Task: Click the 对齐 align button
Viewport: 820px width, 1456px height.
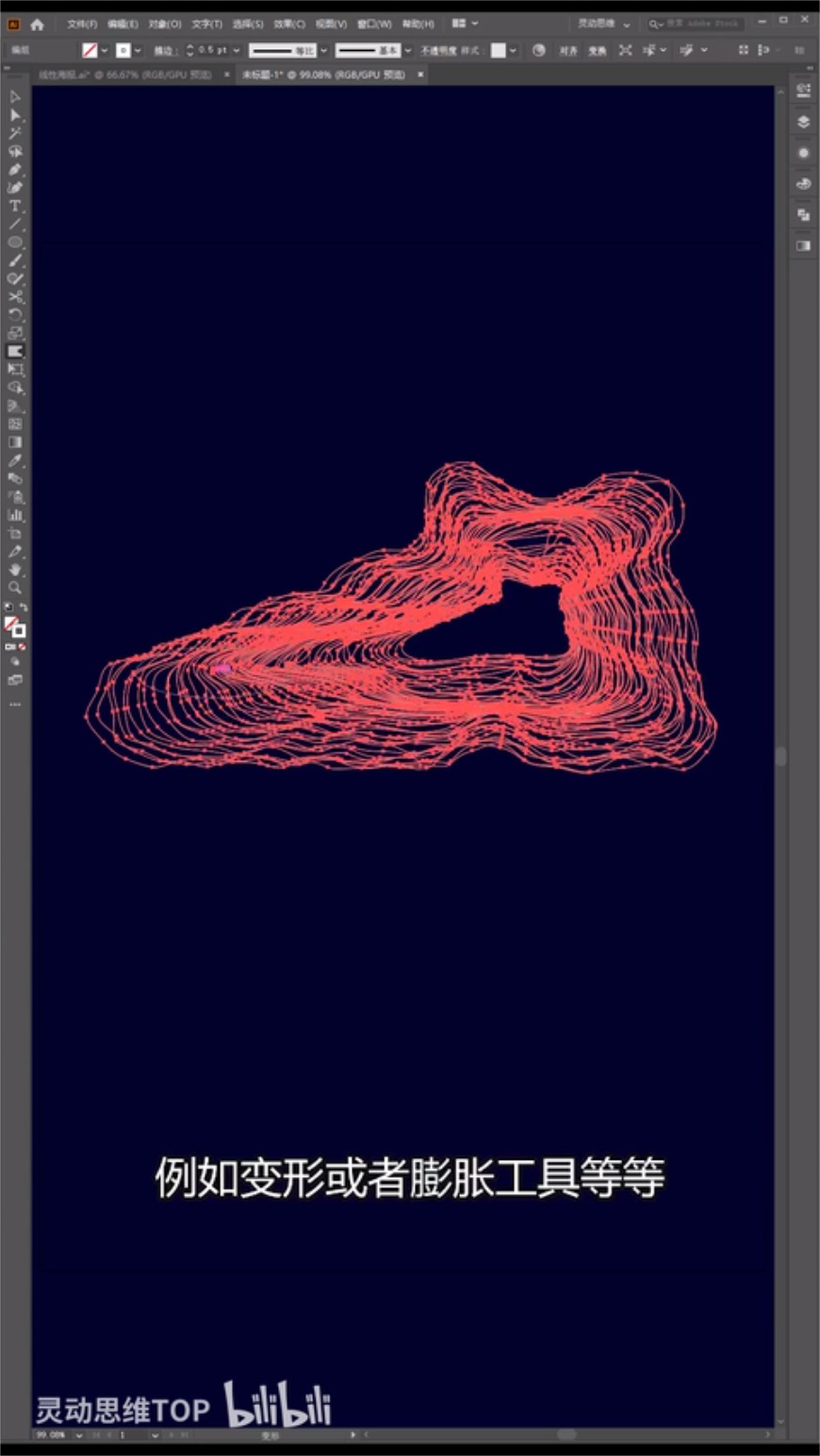Action: pos(568,50)
